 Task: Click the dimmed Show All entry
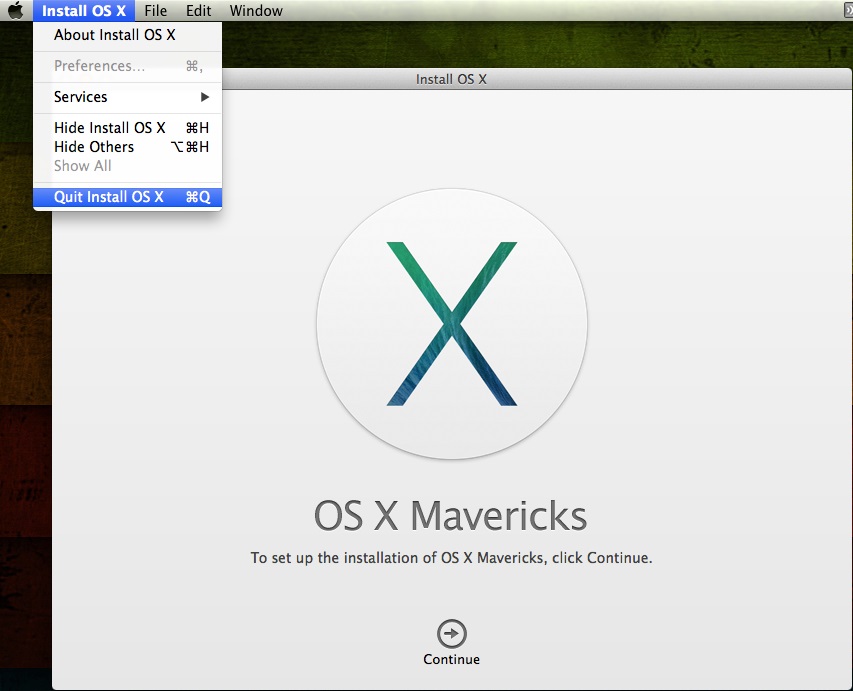click(82, 166)
